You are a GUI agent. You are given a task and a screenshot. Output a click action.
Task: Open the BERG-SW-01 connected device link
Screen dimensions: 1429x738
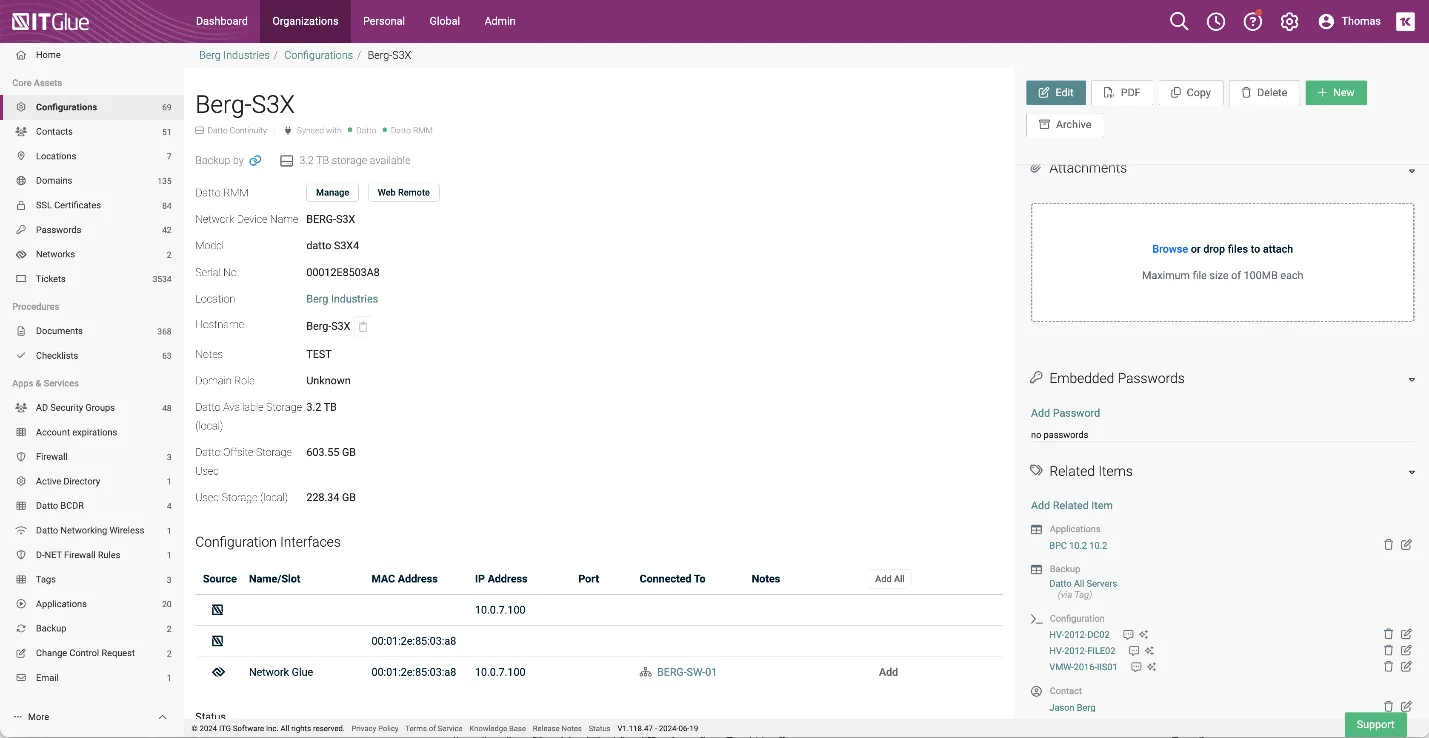[x=686, y=672]
